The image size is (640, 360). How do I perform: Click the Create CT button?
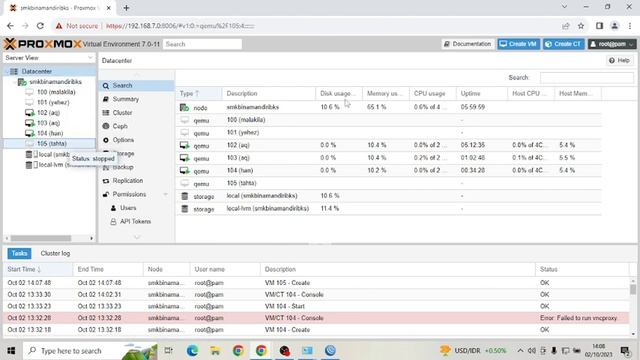(x=564, y=44)
